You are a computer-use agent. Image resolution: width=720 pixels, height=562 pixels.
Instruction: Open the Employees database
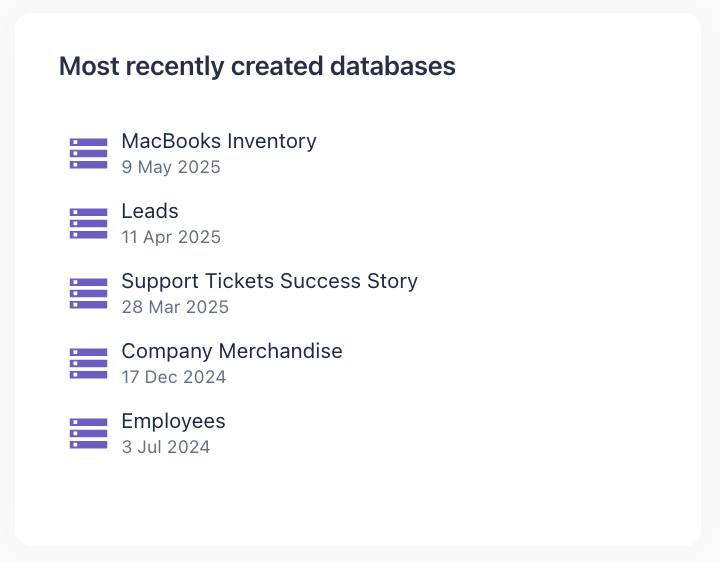pyautogui.click(x=173, y=422)
